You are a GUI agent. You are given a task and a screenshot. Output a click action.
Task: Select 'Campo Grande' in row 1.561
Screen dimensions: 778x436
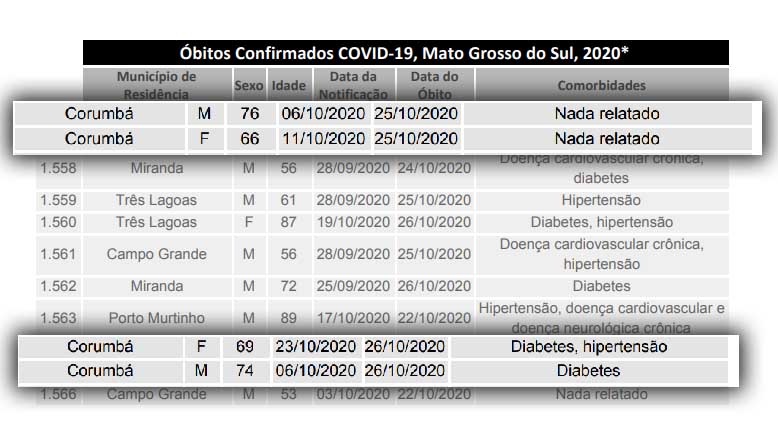156,254
